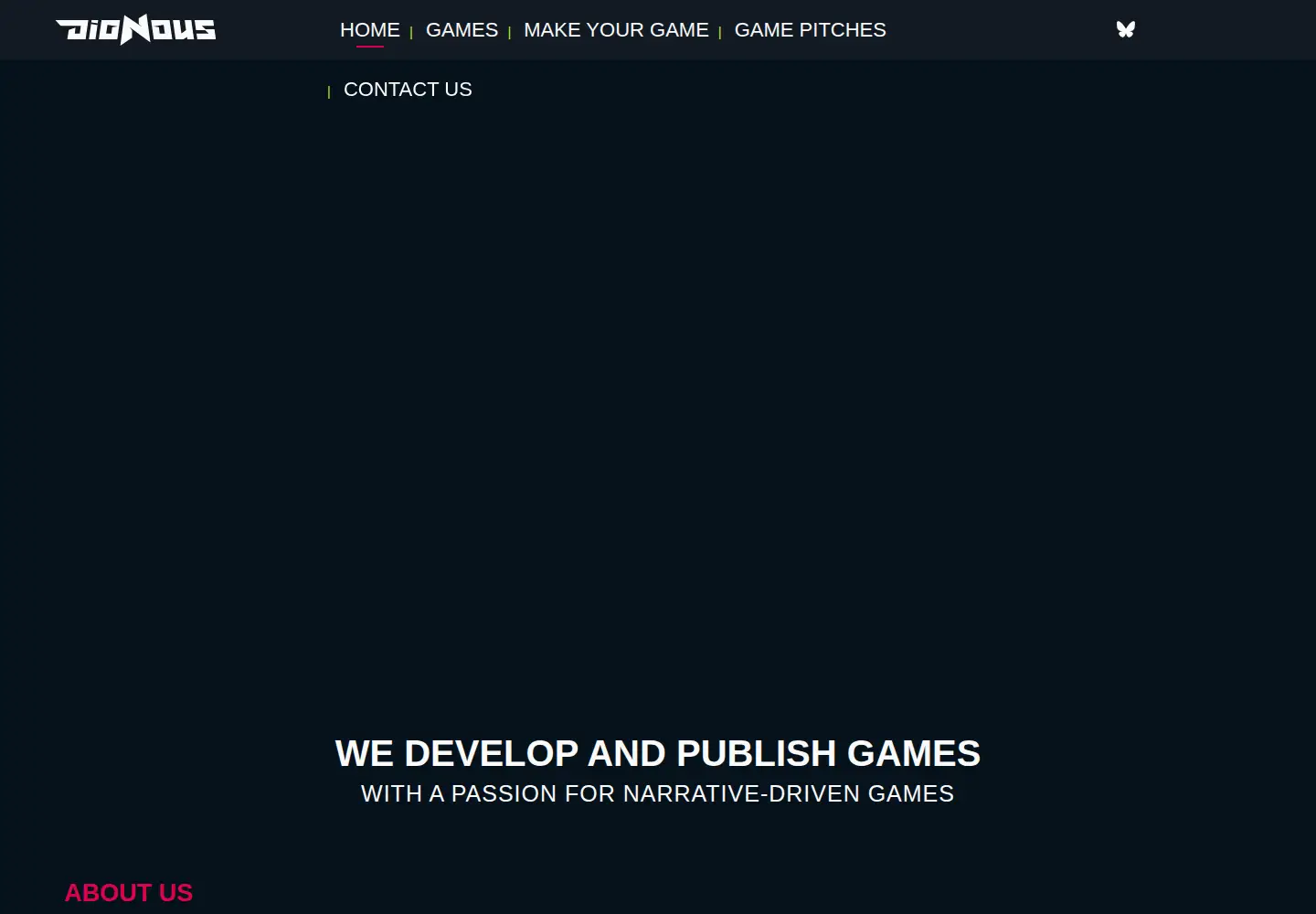This screenshot has width=1316, height=914.
Task: Go to the HOME menu item
Action: (370, 30)
